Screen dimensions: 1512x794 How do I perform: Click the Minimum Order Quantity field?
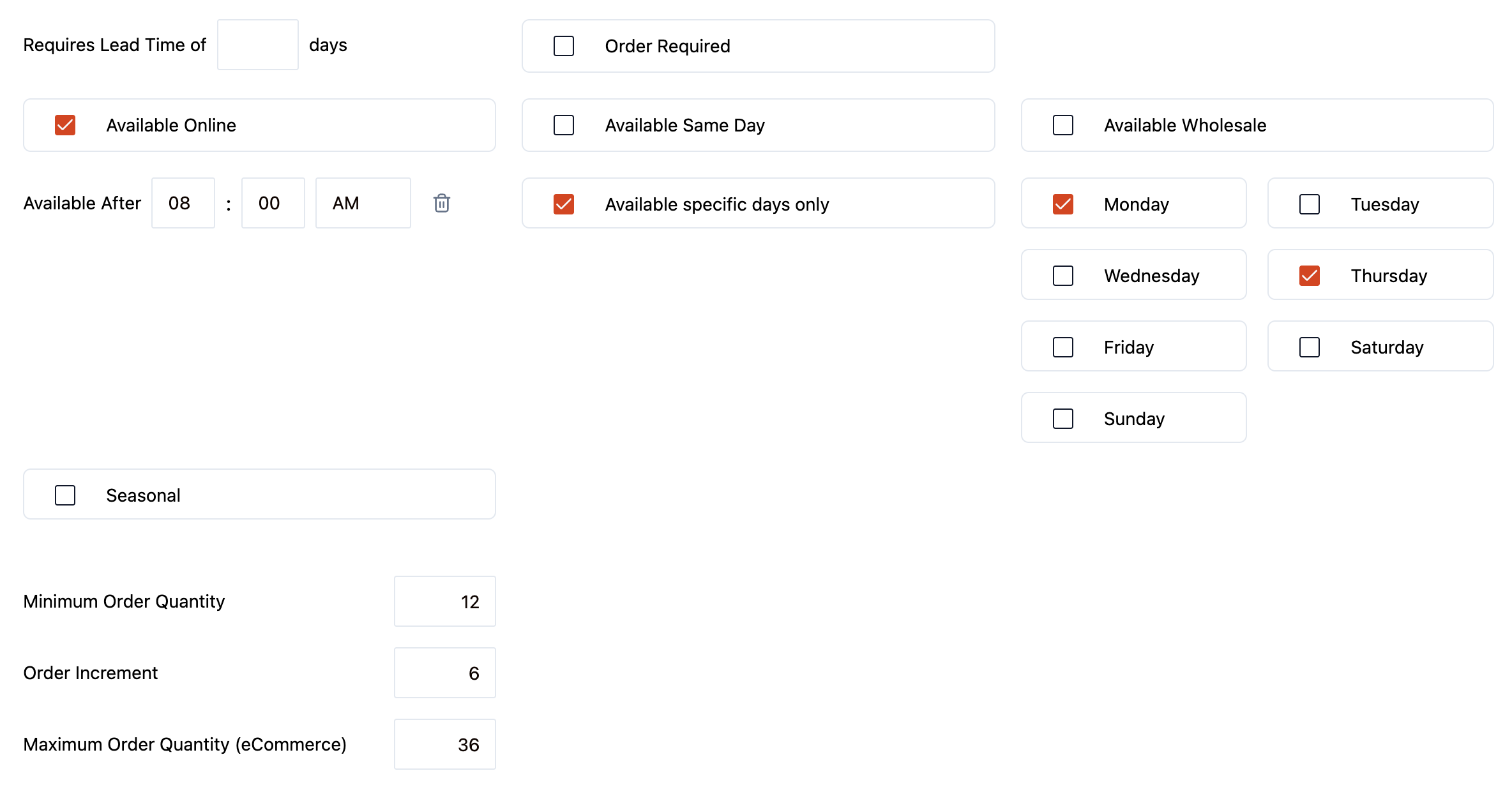(x=444, y=601)
